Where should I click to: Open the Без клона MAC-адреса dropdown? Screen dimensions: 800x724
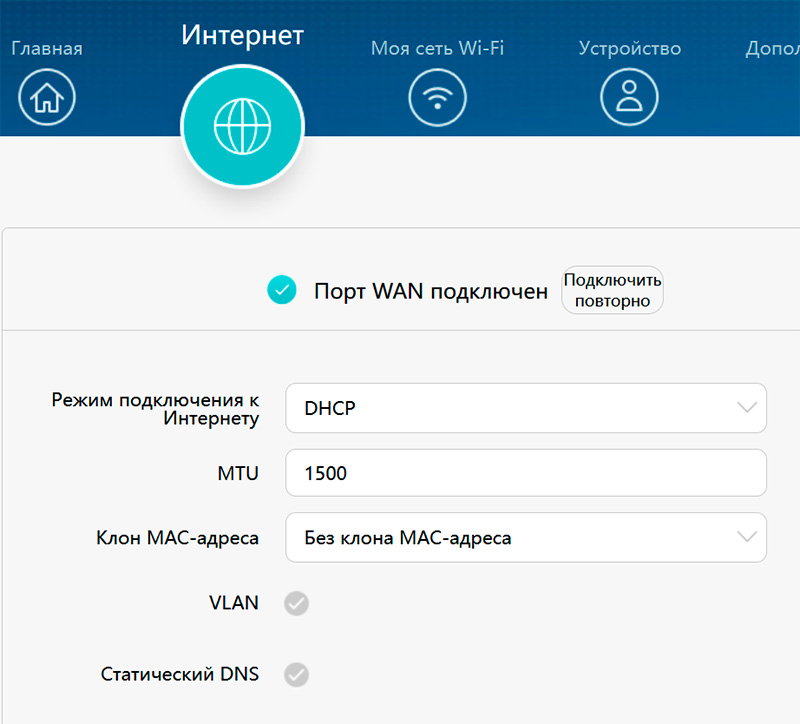[x=510, y=538]
